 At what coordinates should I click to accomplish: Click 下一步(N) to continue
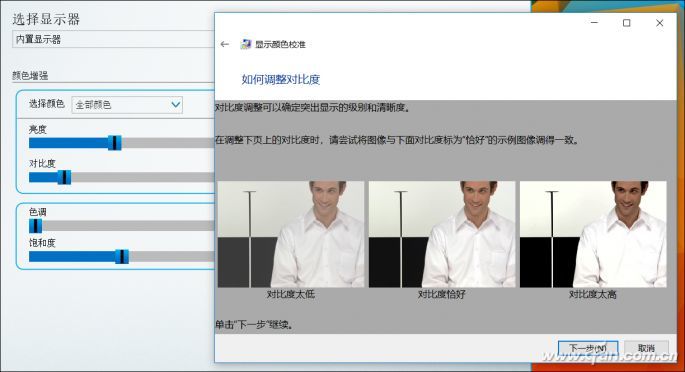tap(588, 348)
